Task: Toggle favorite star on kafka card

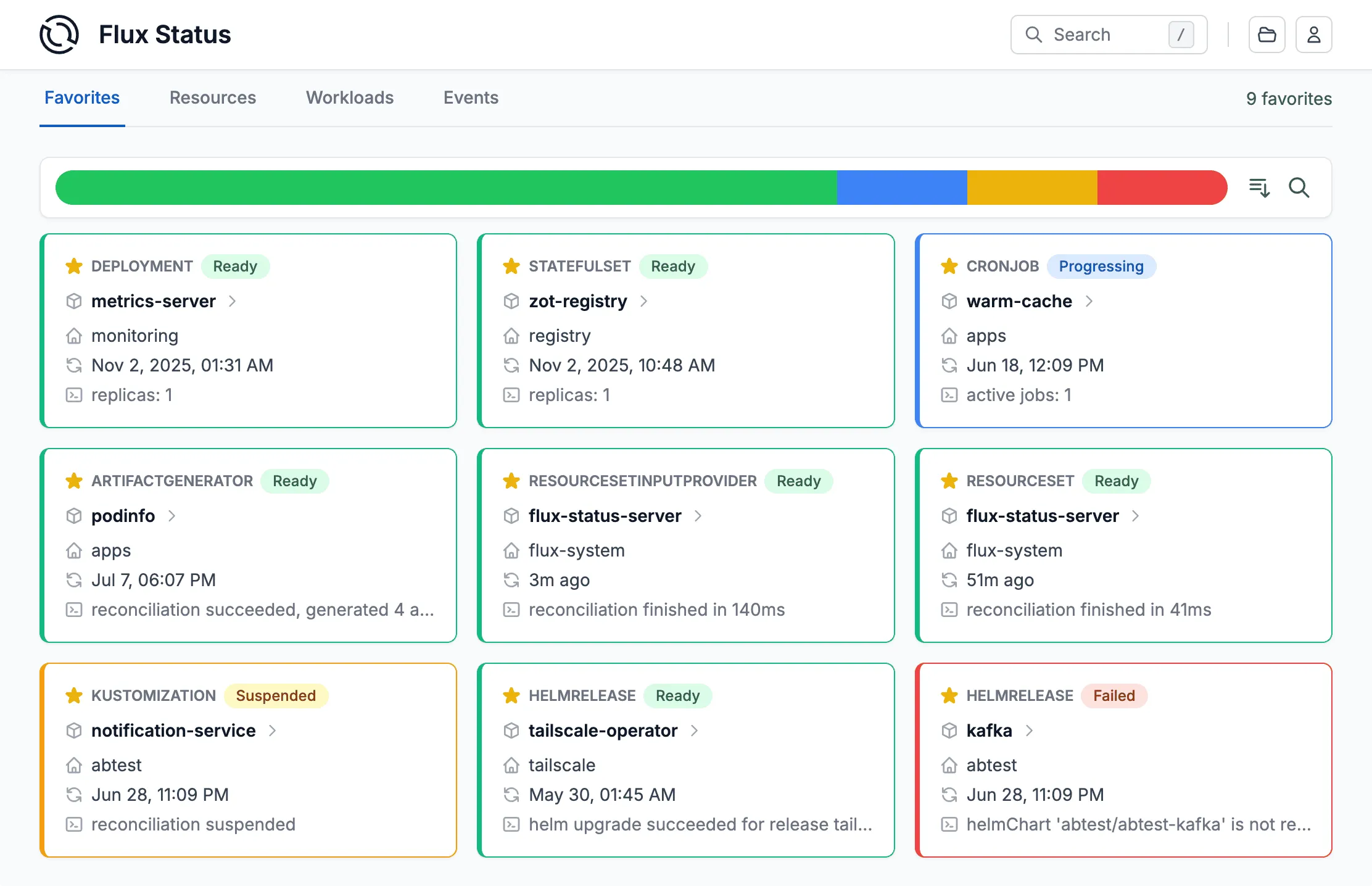Action: tap(949, 695)
